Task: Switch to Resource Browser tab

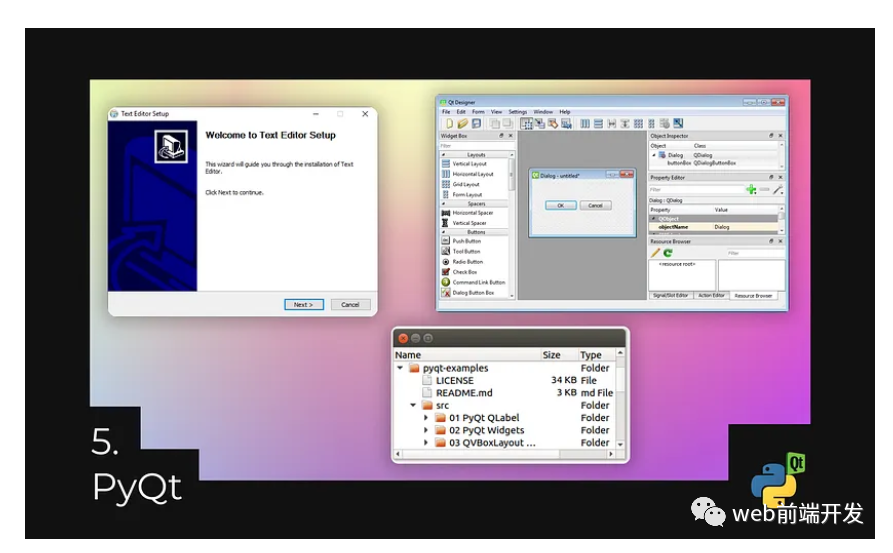Action: tap(753, 296)
